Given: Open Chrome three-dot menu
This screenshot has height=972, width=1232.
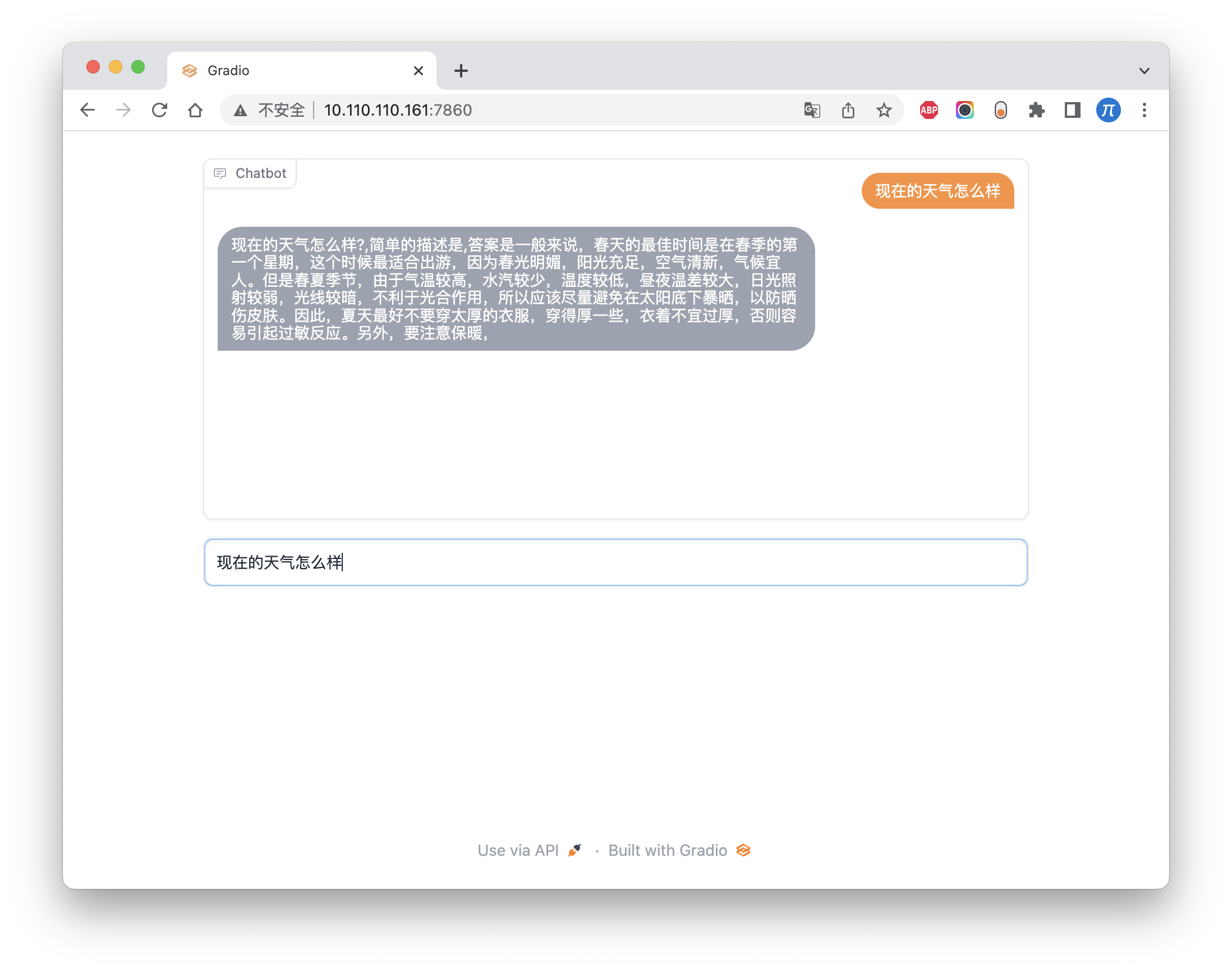Looking at the screenshot, I should point(1144,110).
